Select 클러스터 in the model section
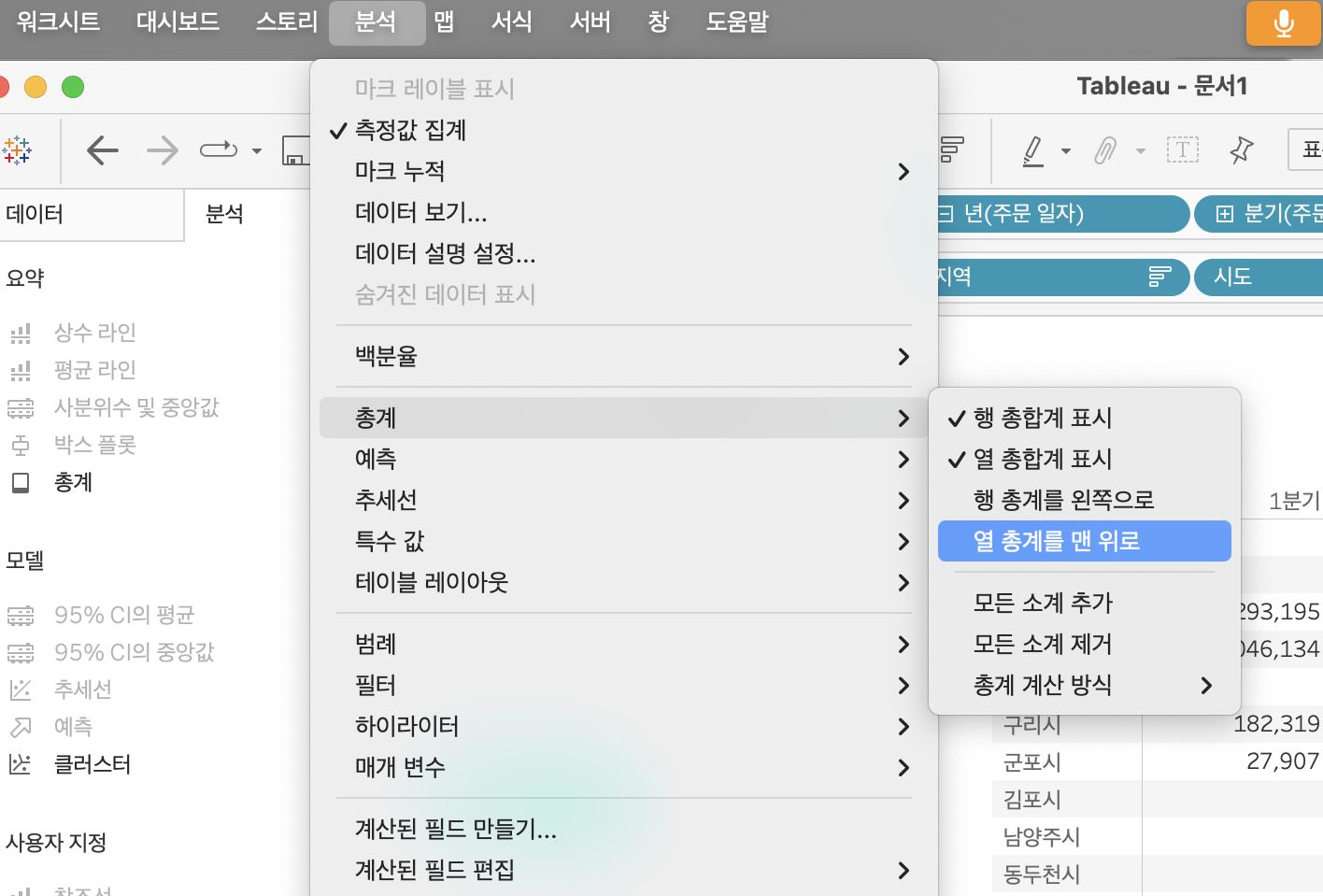Image resolution: width=1323 pixels, height=896 pixels. 92,764
